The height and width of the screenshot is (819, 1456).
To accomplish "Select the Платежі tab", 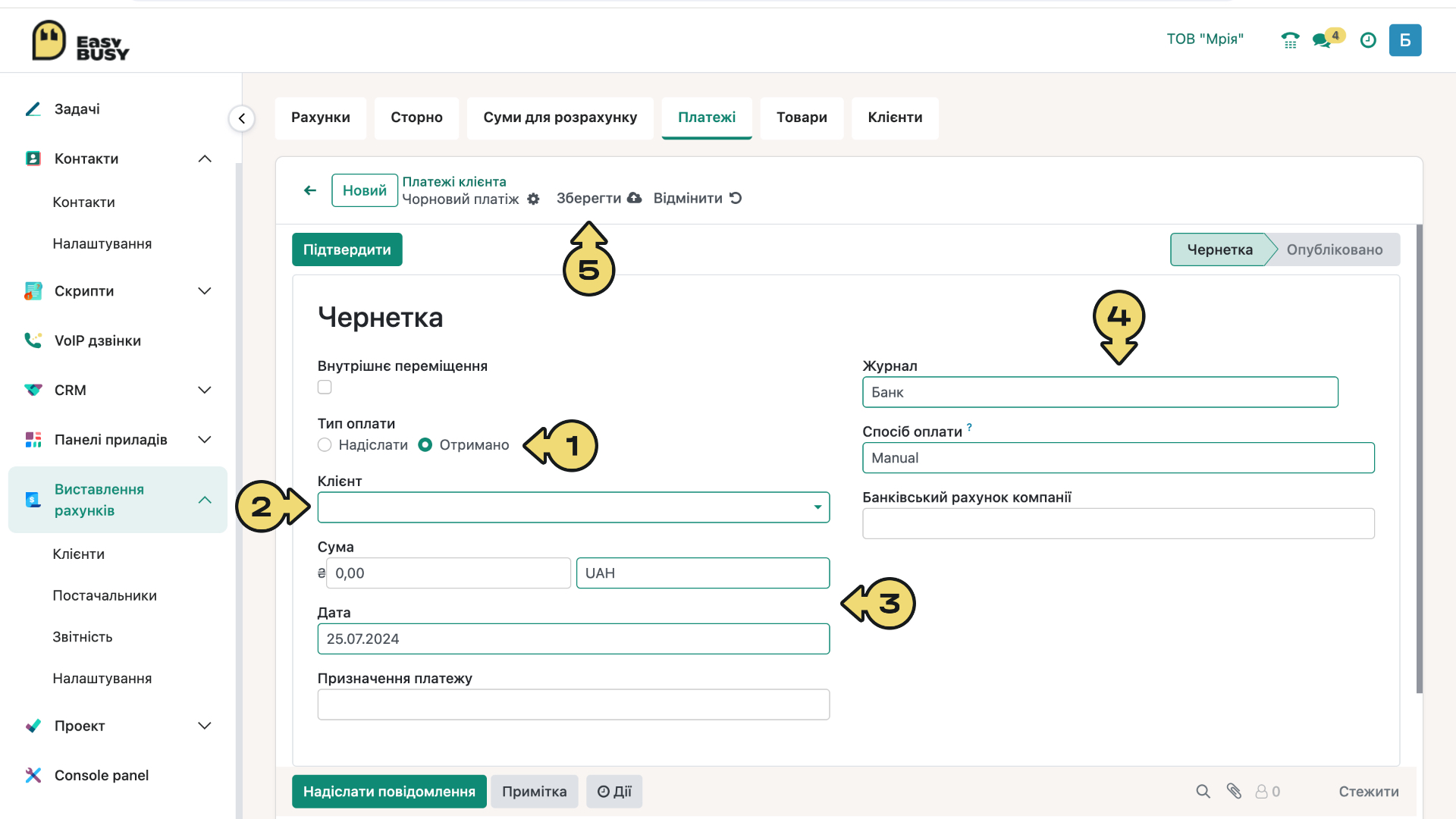I will coord(707,118).
